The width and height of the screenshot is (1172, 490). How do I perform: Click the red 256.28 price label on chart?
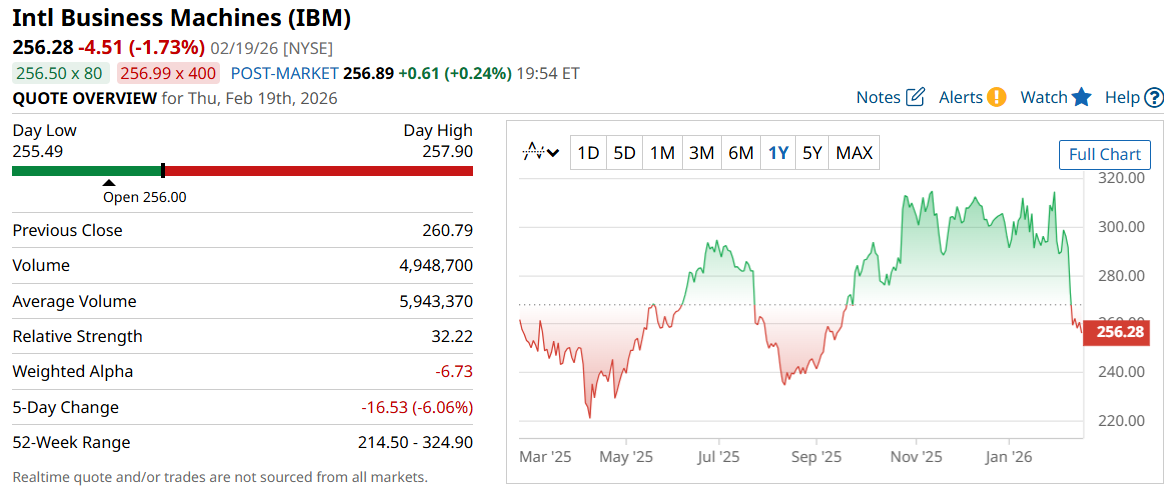tap(1119, 332)
